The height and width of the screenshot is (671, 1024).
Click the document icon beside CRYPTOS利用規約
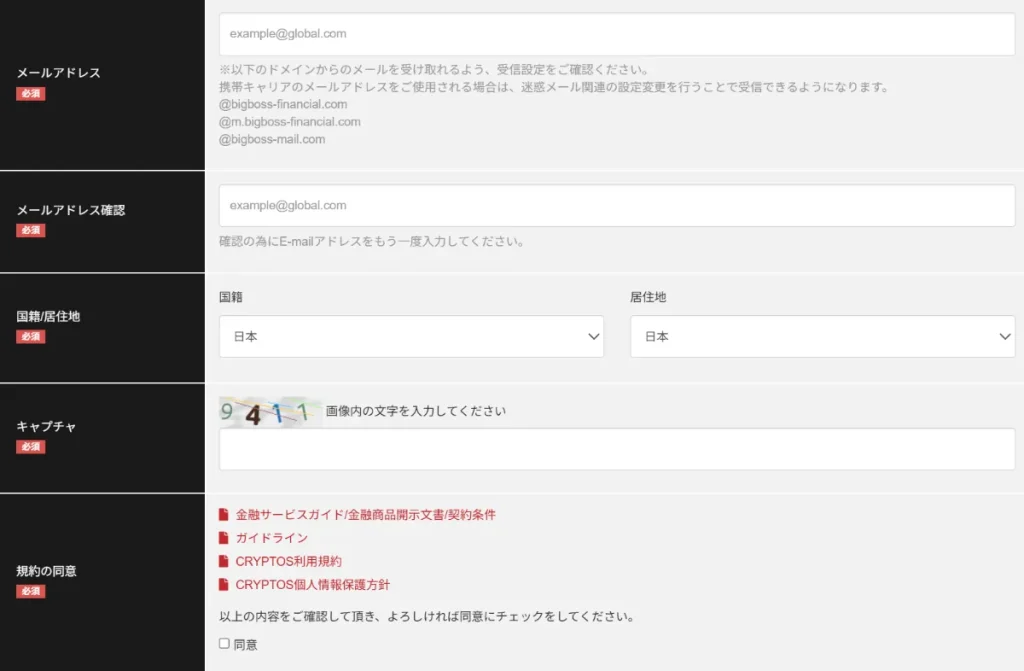223,561
